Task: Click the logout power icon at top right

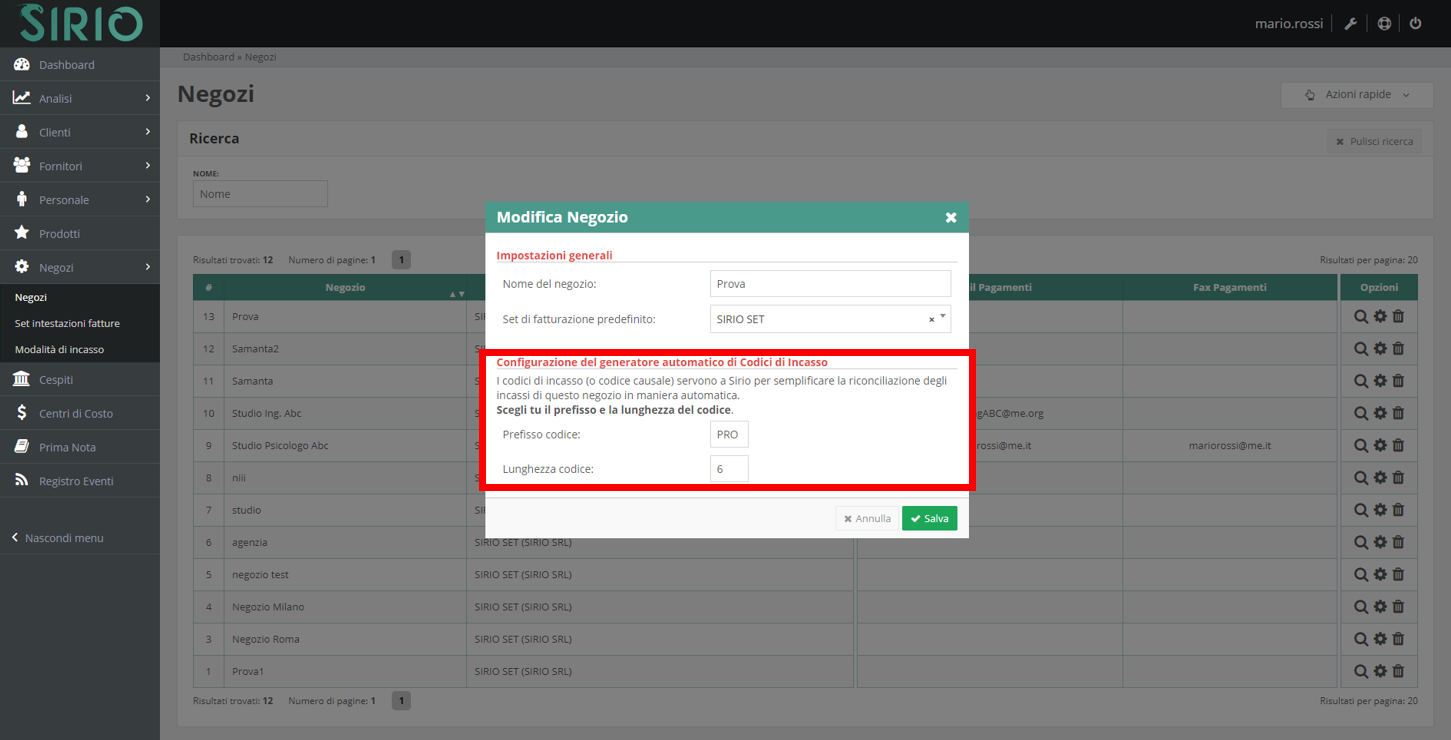Action: [1416, 22]
